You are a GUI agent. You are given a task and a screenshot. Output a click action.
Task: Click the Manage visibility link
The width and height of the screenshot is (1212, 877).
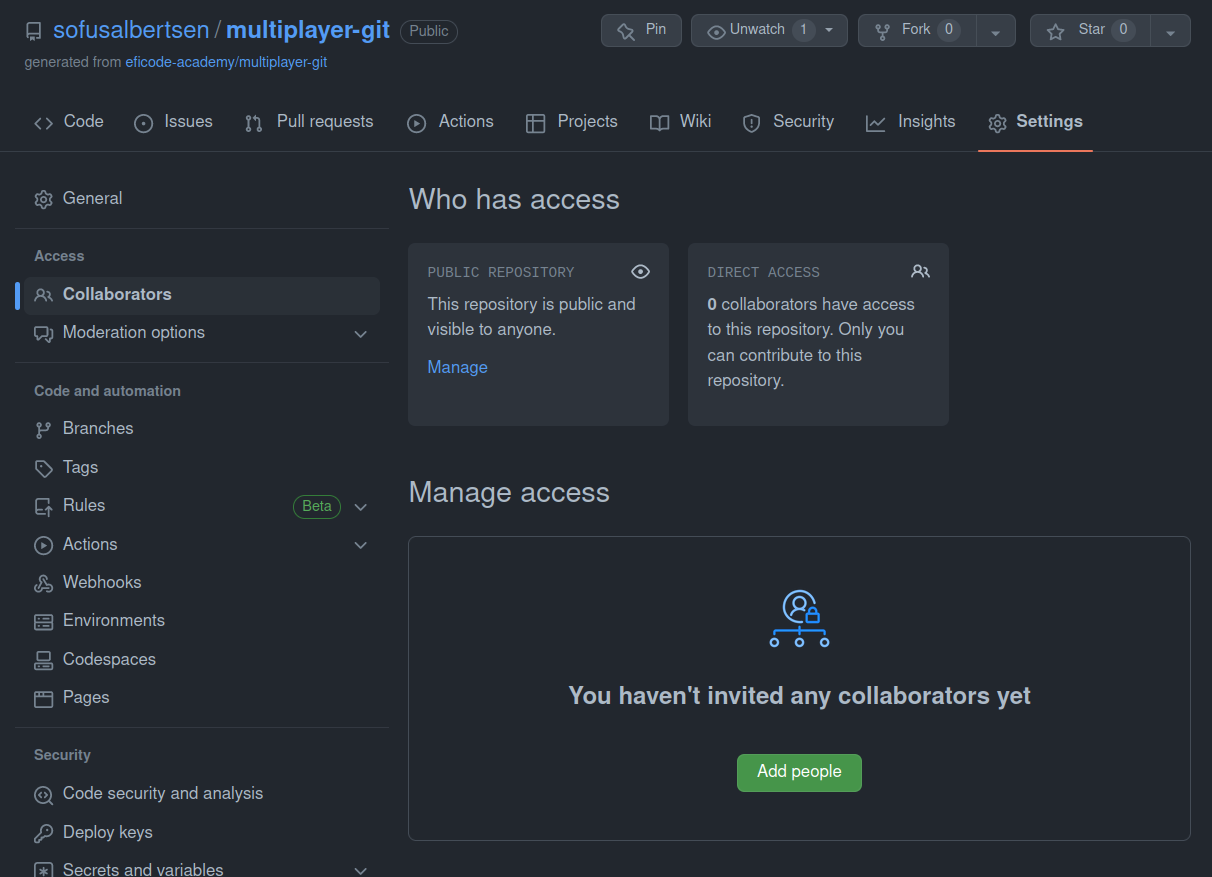click(x=457, y=367)
